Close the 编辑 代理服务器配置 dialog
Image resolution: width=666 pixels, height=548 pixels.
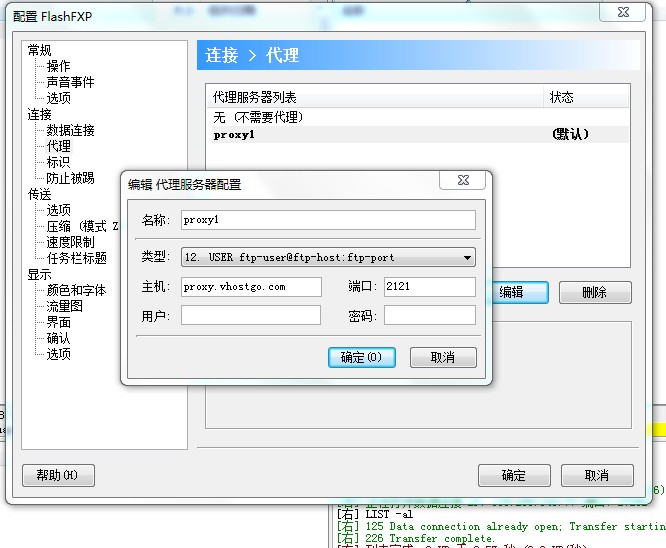(463, 181)
